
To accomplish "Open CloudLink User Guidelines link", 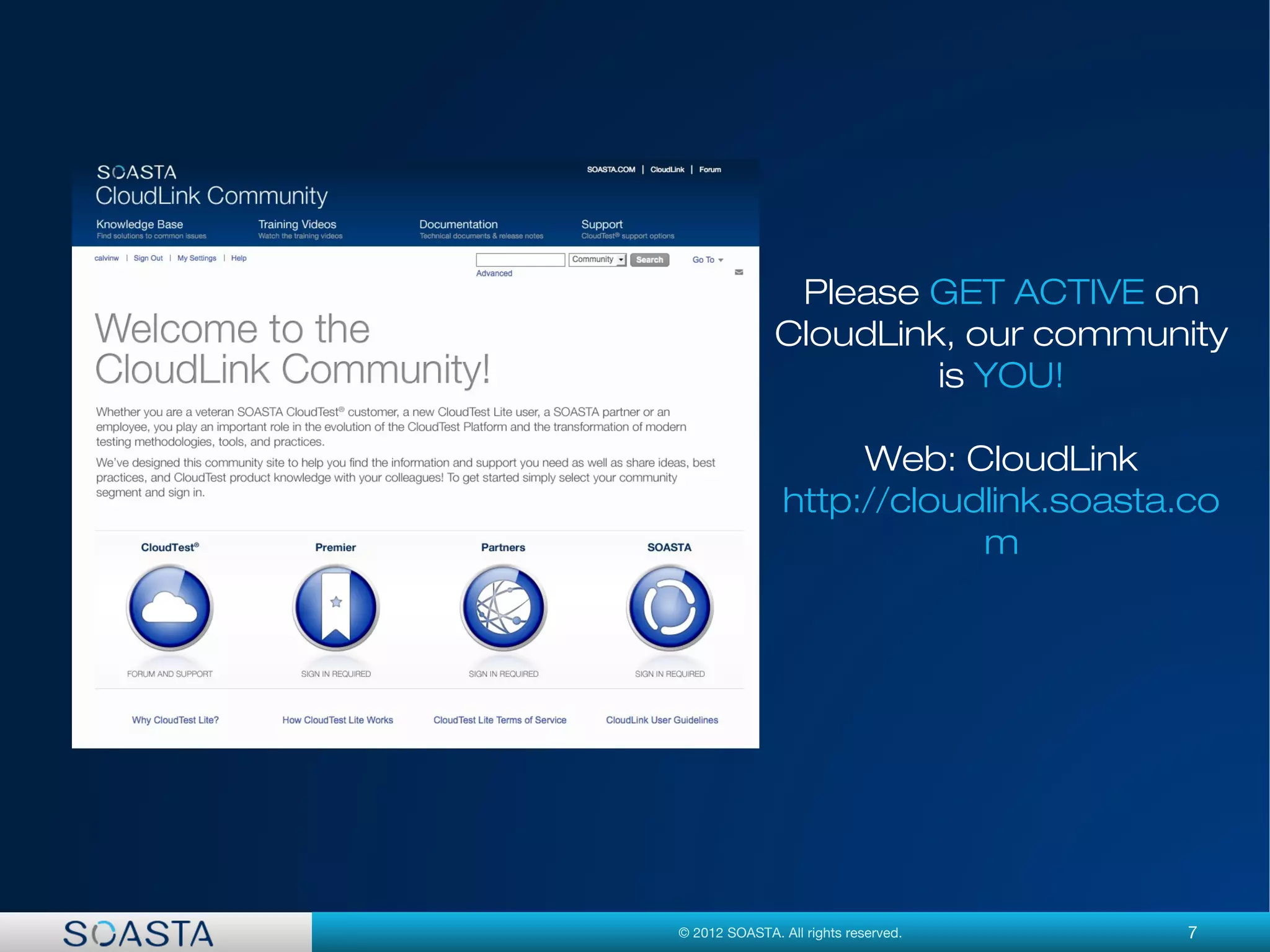I will (662, 720).
